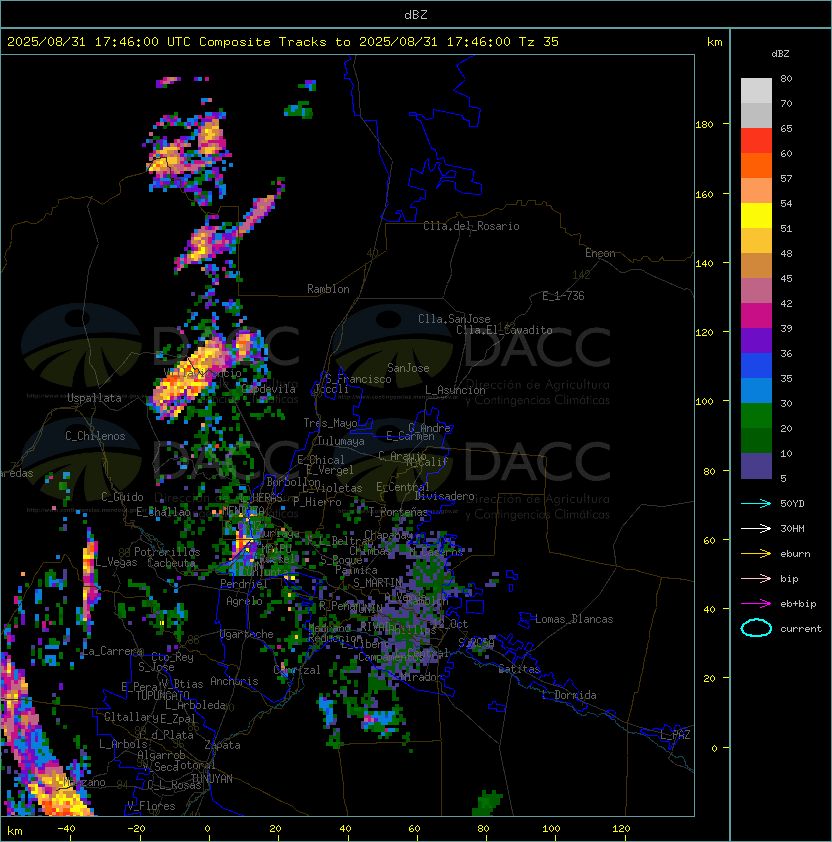The width and height of the screenshot is (832, 842).
Task: Click the 'Uspallata' map label
Action: pos(94,398)
